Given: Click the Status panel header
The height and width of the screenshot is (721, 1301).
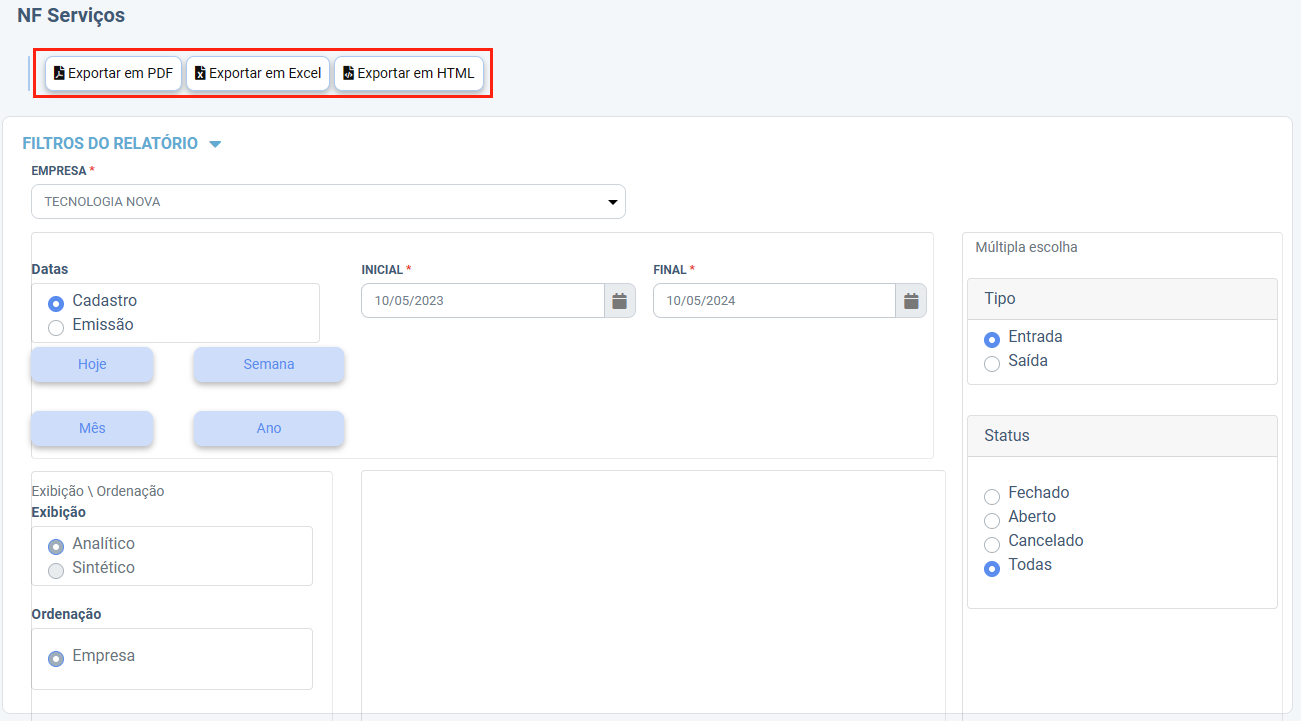Looking at the screenshot, I should tap(1122, 436).
